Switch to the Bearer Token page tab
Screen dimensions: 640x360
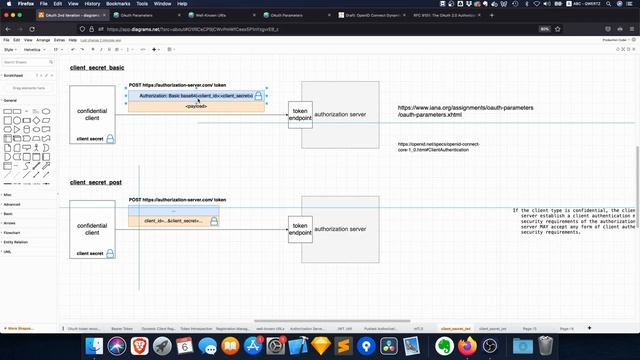tap(122, 329)
